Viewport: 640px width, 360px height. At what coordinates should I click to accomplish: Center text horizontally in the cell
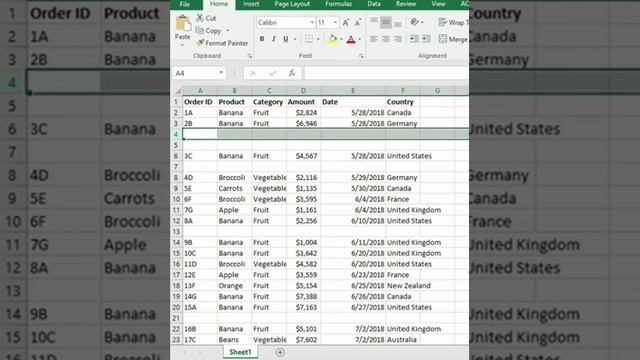pyautogui.click(x=386, y=39)
